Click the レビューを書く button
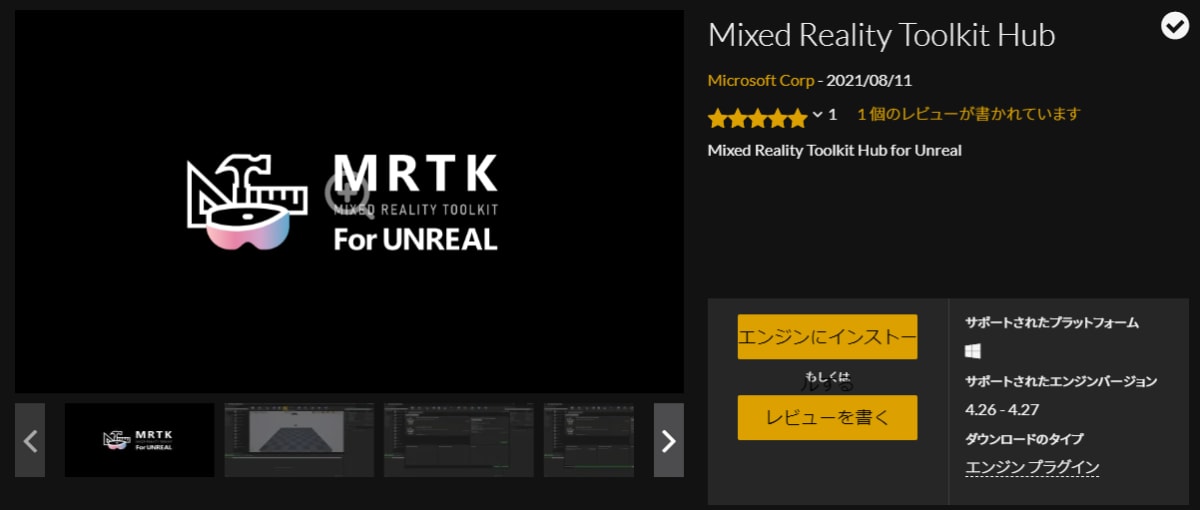 click(828, 417)
